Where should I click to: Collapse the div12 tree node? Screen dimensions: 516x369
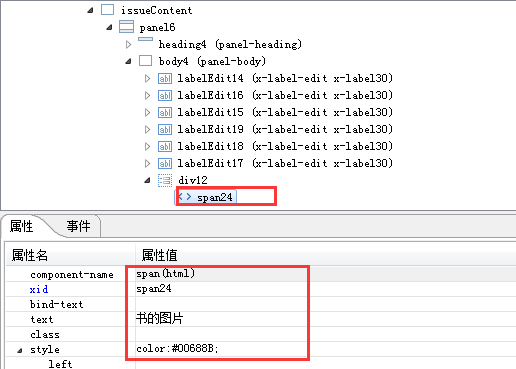147,181
